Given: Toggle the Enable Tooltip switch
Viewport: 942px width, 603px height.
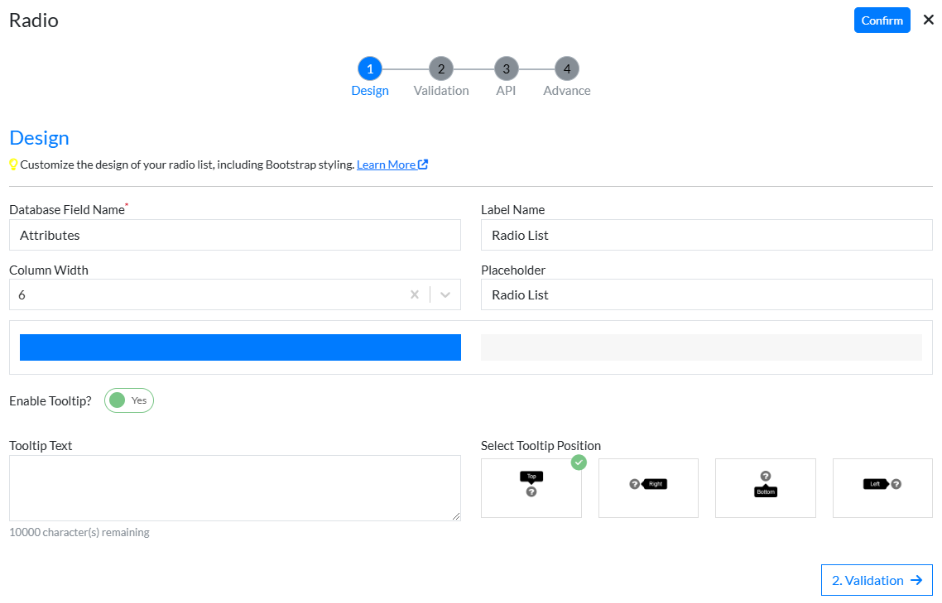Looking at the screenshot, I should (x=129, y=400).
